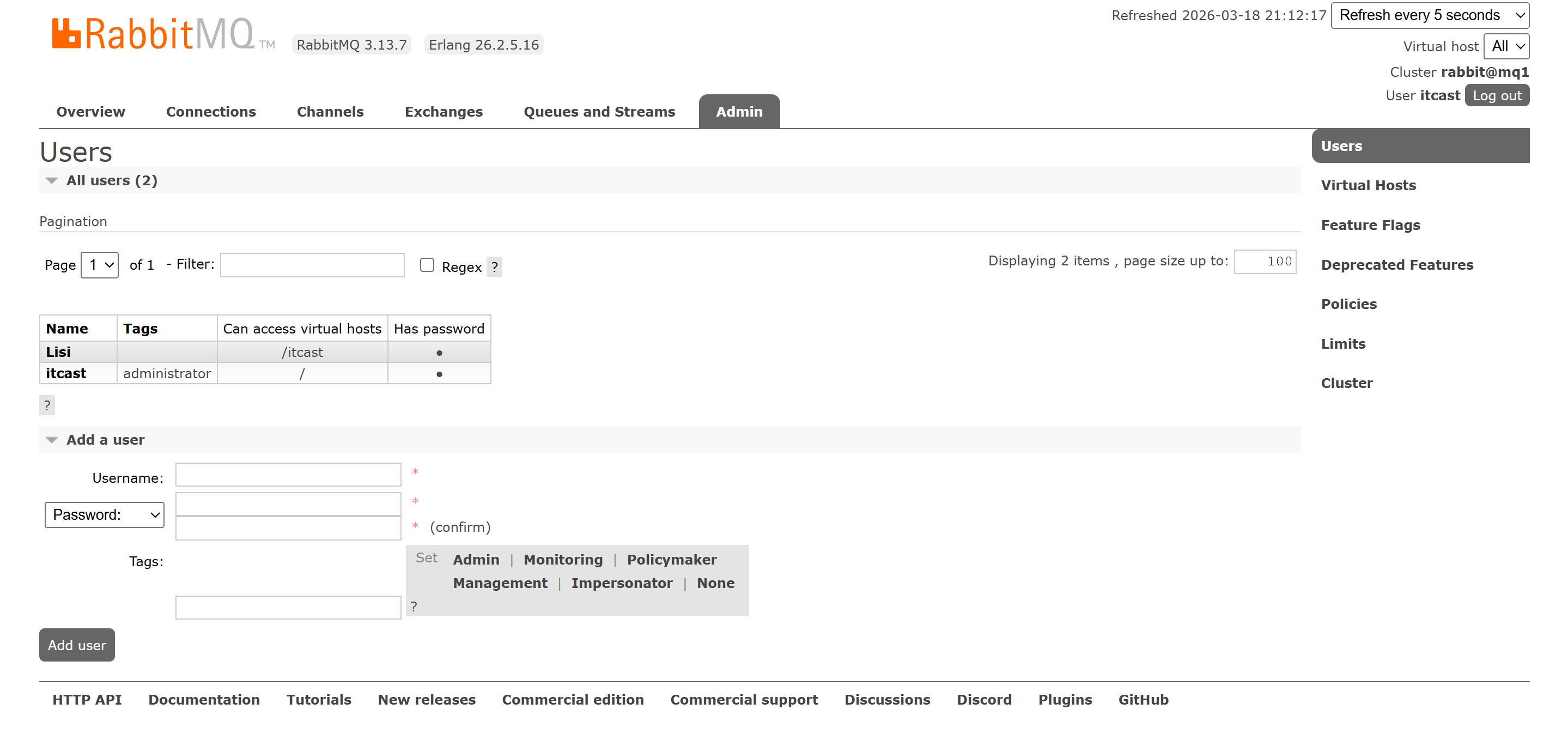
Task: Open the HTTP API footer link
Action: click(x=87, y=700)
